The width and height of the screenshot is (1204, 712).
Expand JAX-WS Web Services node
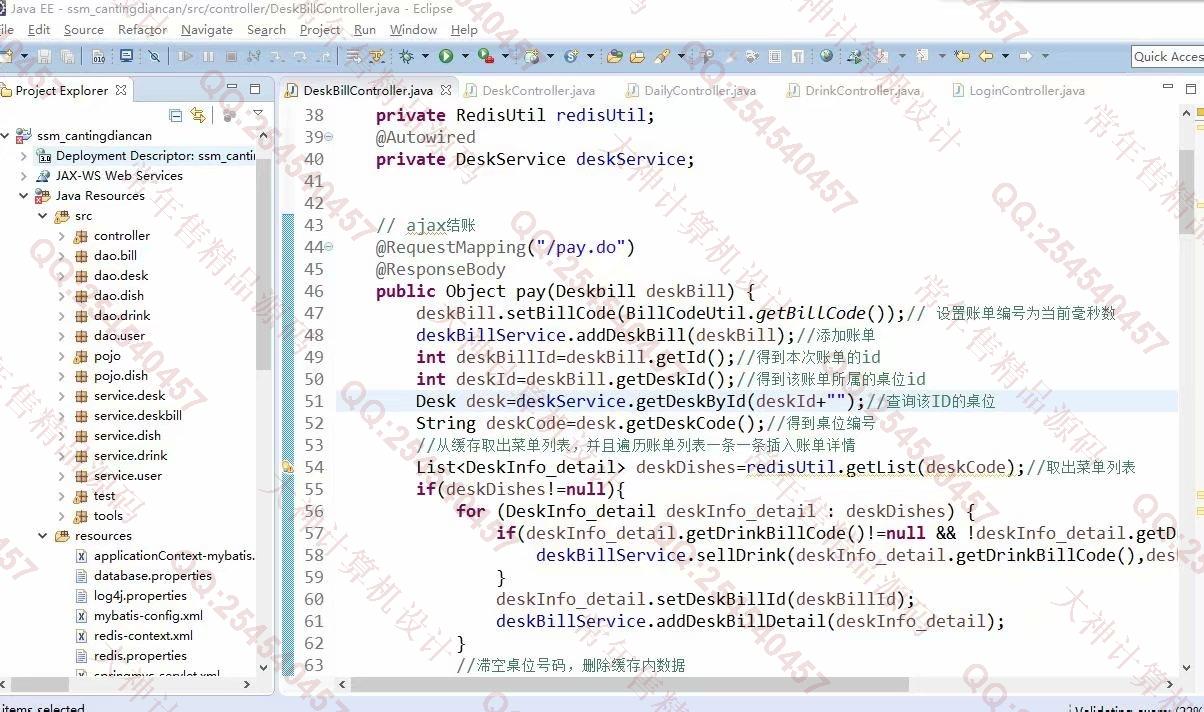(24, 176)
